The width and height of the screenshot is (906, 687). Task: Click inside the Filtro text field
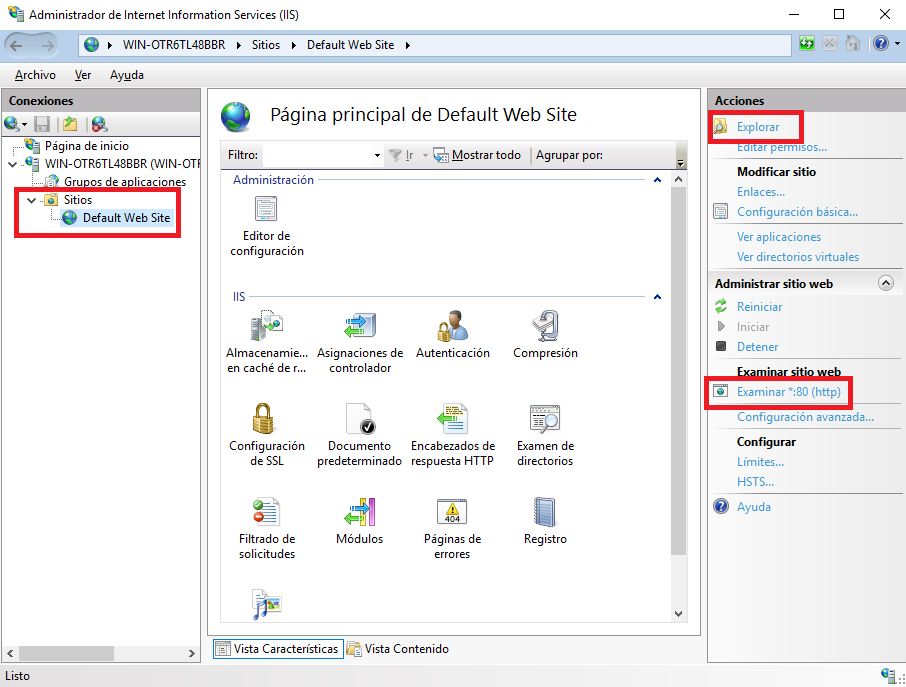click(316, 155)
